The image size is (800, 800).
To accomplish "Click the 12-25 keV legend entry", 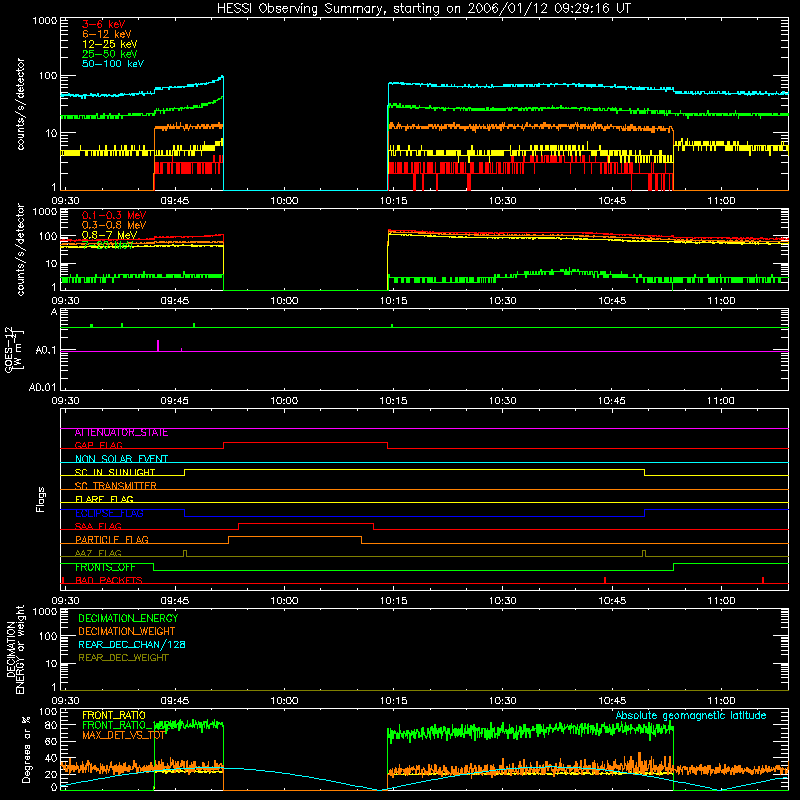I will (110, 44).
